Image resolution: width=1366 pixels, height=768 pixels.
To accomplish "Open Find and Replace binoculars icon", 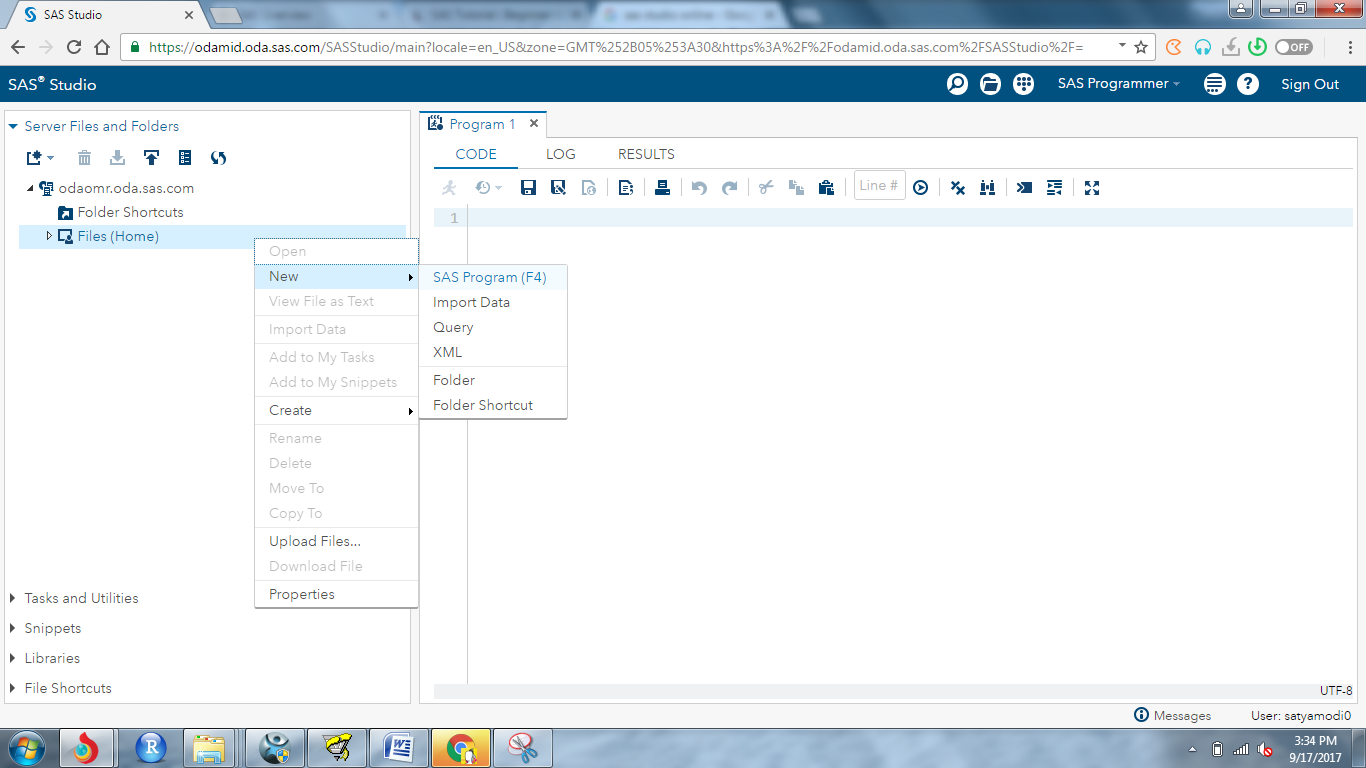I will 987,187.
